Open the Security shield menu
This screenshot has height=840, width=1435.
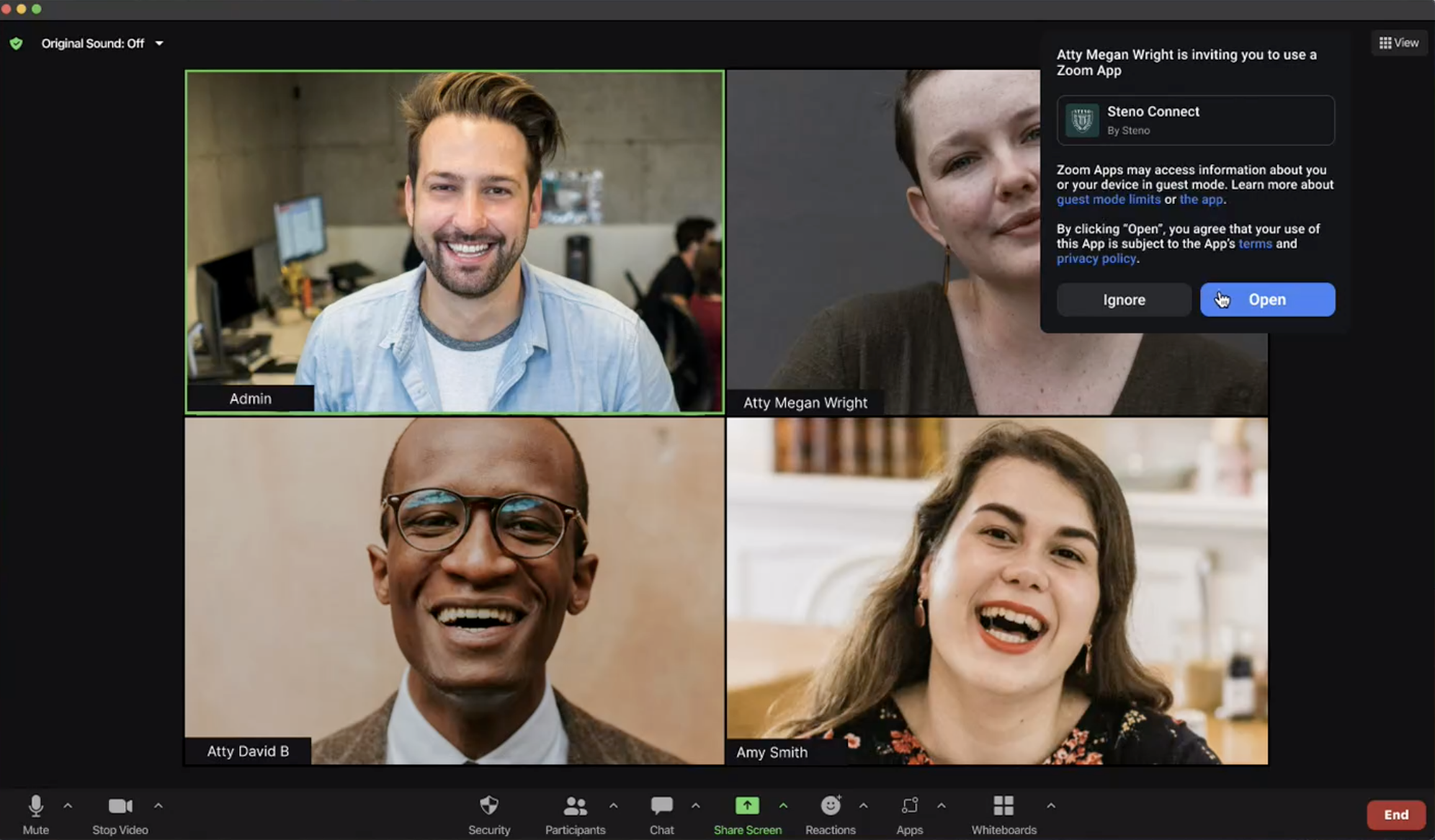[x=489, y=814]
